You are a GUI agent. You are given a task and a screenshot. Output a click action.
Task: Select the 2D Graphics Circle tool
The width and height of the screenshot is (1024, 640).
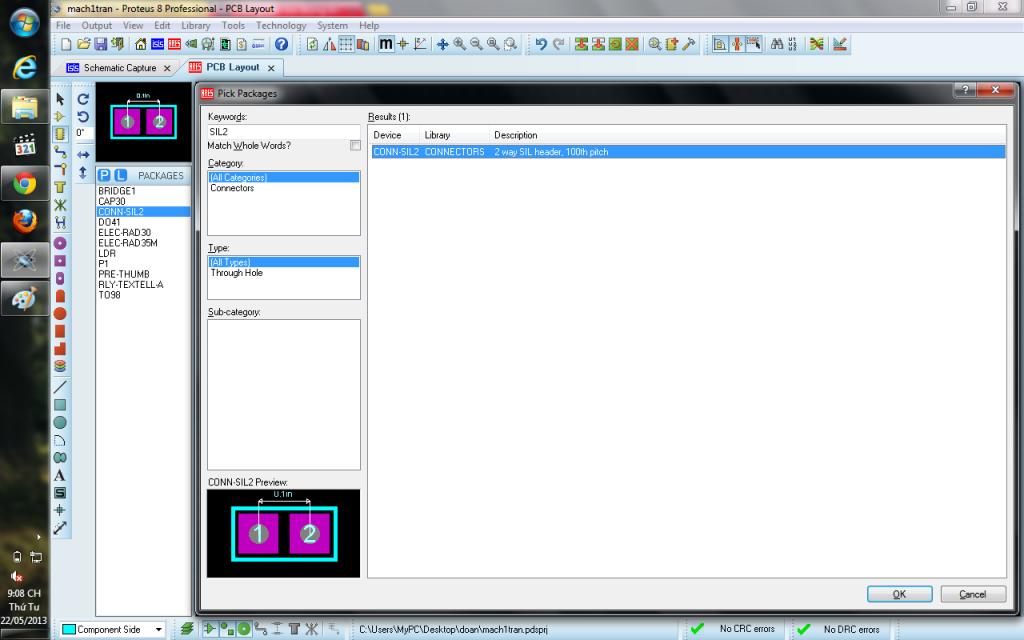click(60, 423)
